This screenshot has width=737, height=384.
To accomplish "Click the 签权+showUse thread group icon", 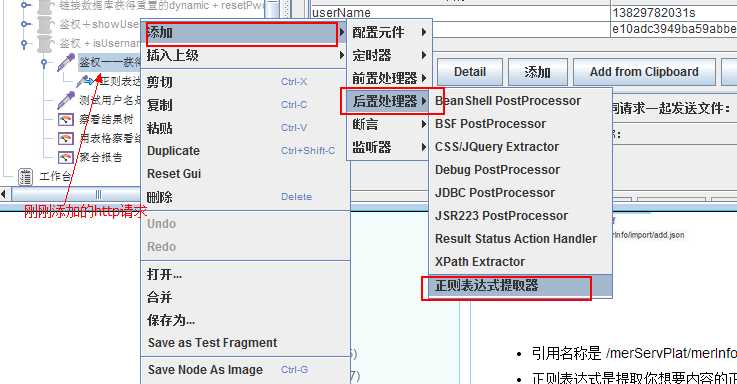I will tap(45, 24).
